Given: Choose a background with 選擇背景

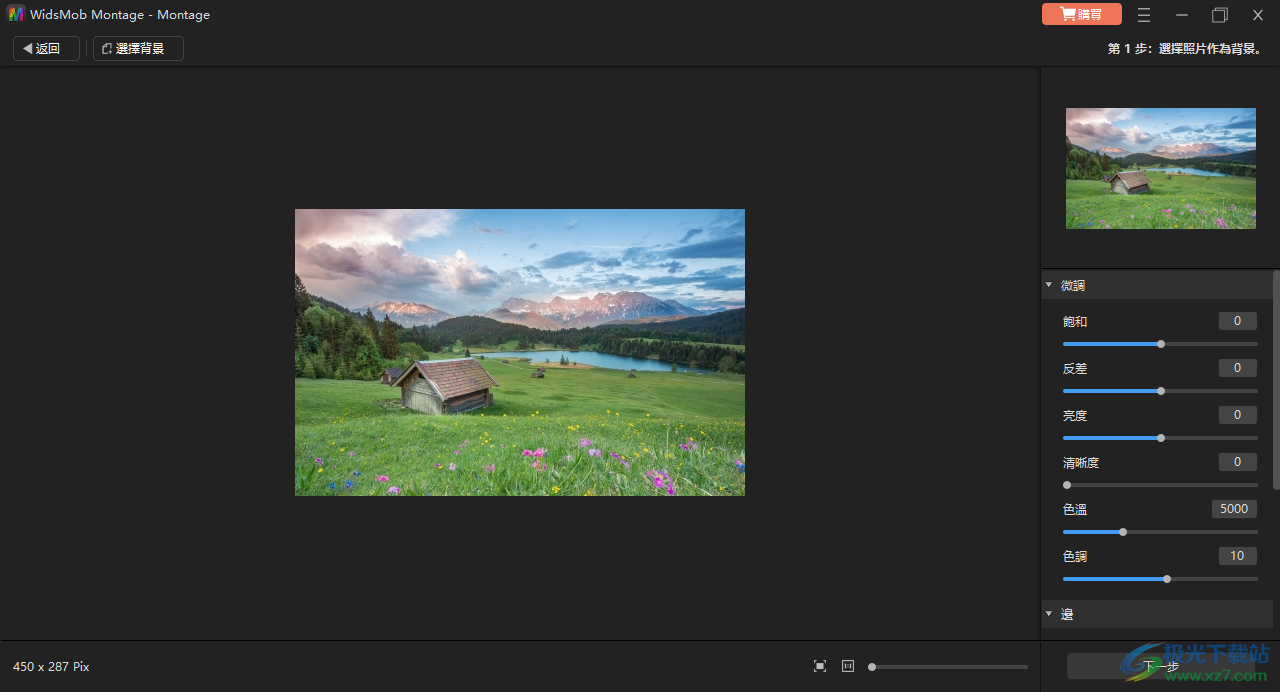Looking at the screenshot, I should pos(138,48).
